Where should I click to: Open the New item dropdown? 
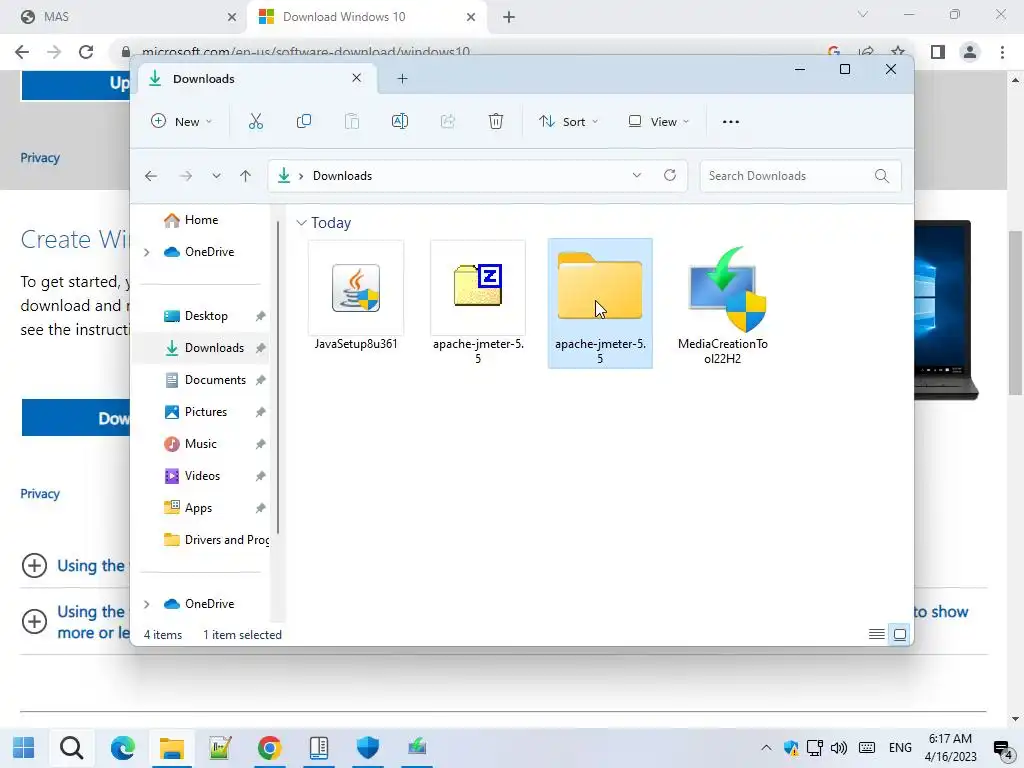click(182, 121)
